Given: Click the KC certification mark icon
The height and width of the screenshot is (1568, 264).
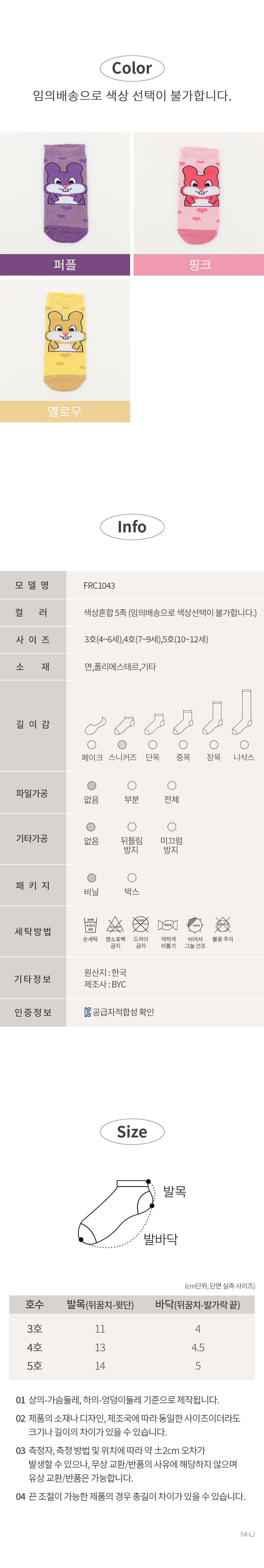Looking at the screenshot, I should pos(88,1012).
